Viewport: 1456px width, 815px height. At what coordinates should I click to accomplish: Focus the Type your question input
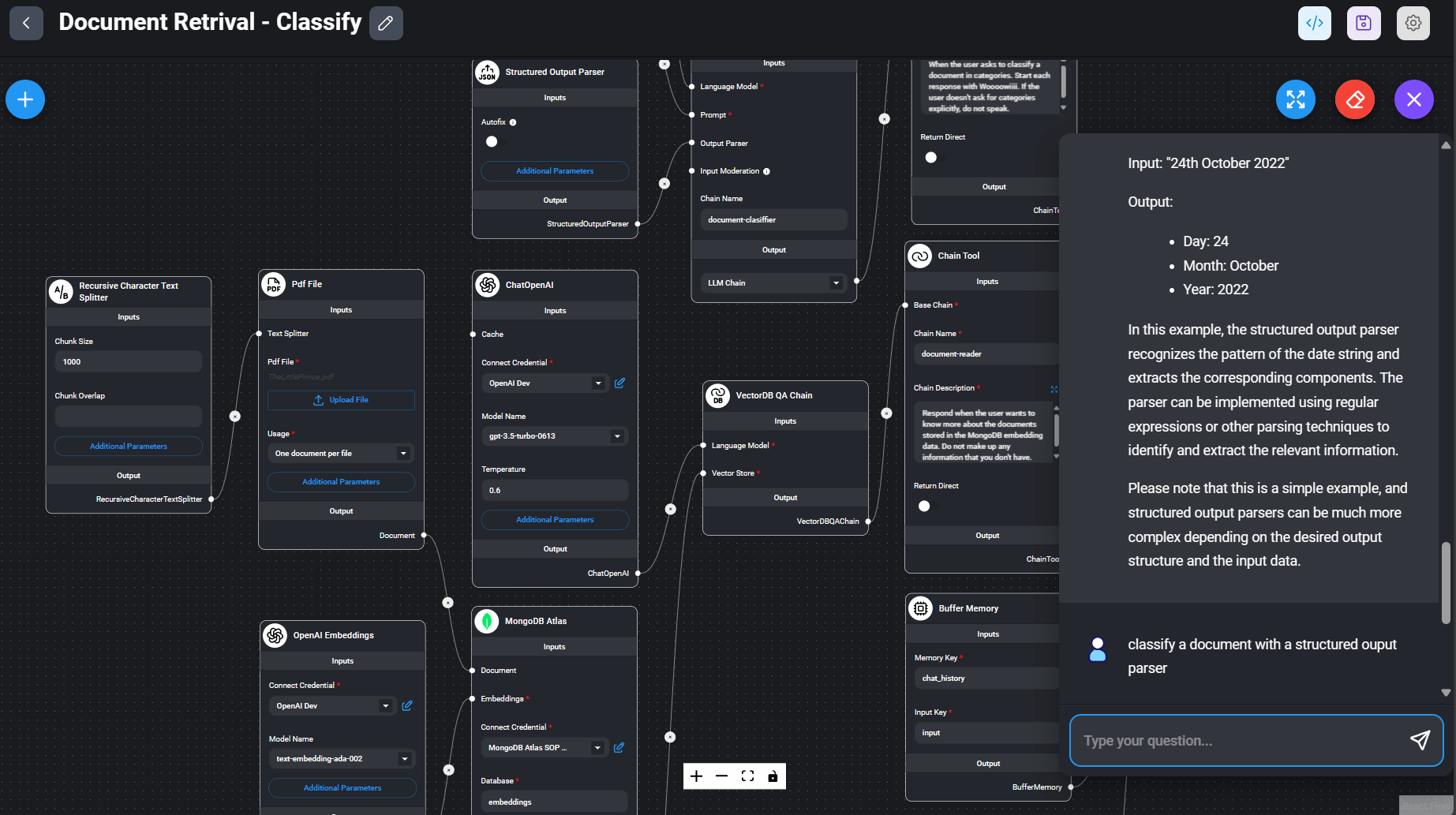click(1239, 741)
